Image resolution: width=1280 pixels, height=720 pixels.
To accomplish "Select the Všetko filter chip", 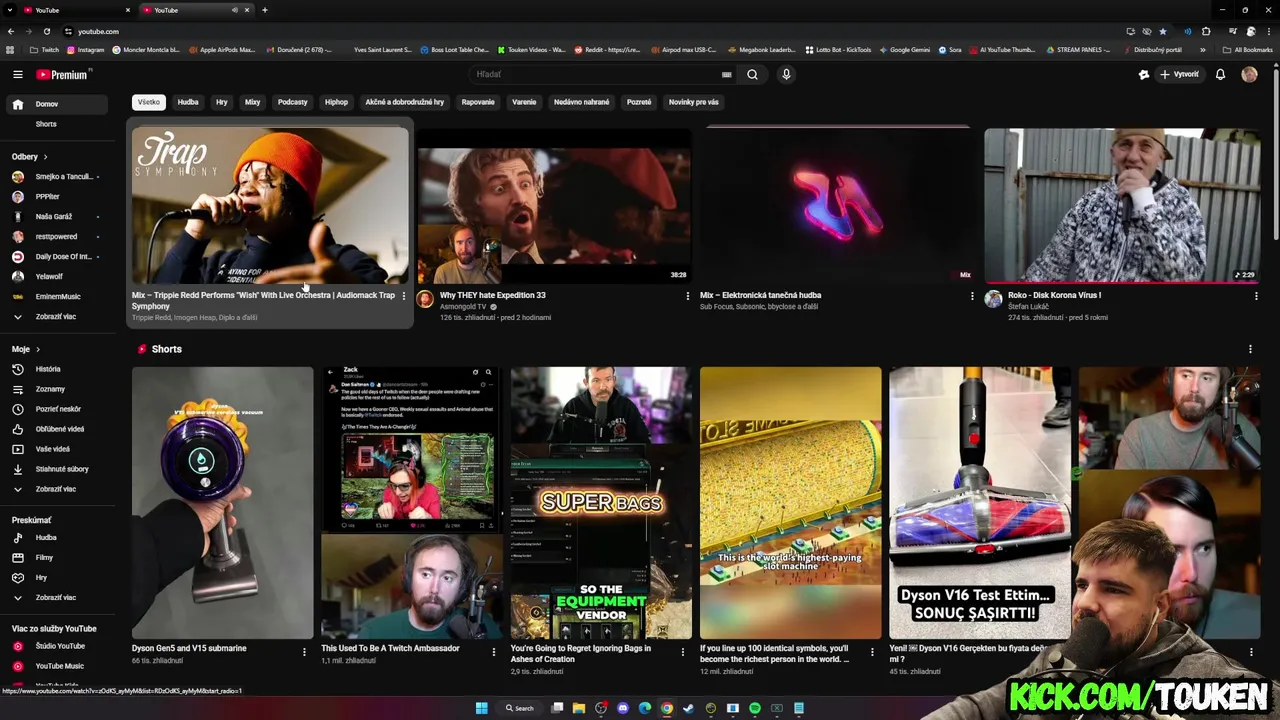I will (149, 102).
